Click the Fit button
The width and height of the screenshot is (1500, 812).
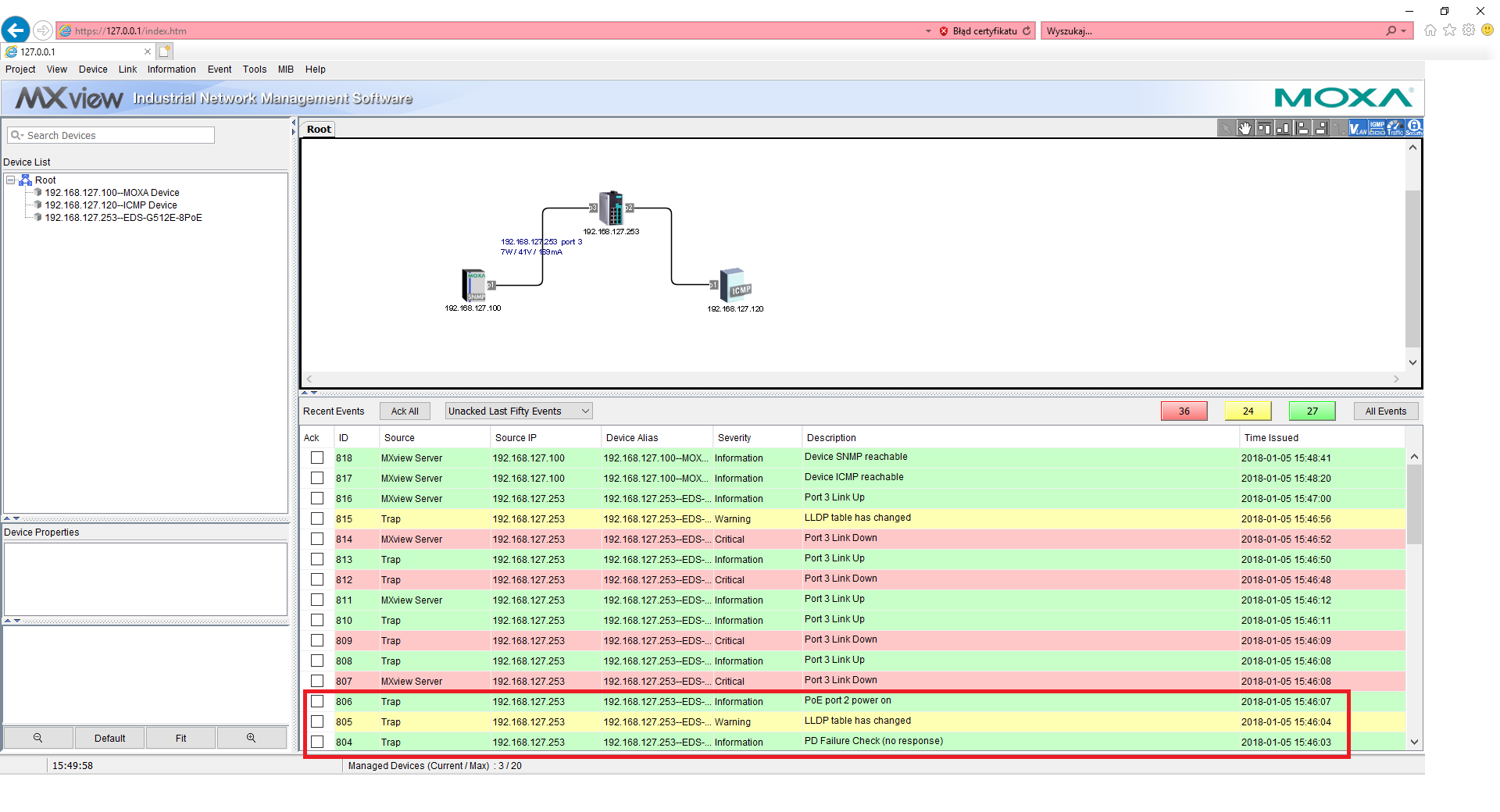tap(180, 738)
